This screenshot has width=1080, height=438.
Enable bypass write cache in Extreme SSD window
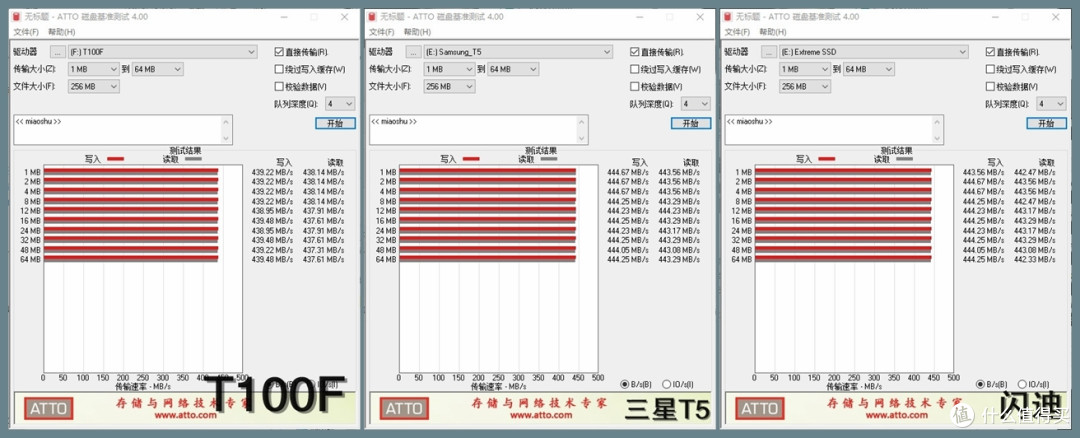point(990,69)
